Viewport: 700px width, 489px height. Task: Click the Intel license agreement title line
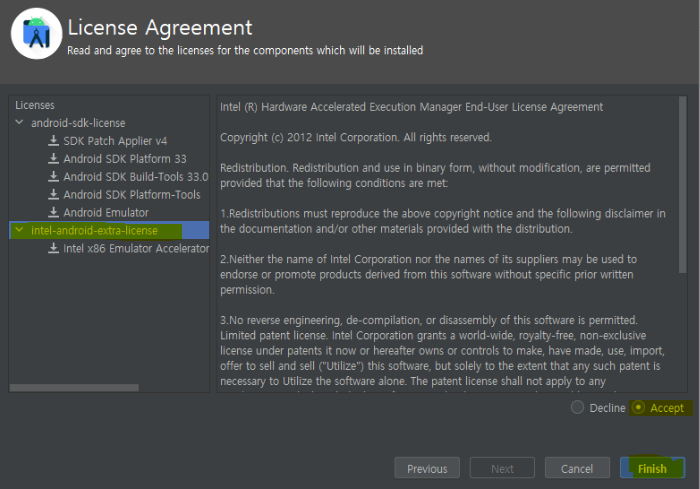(x=411, y=107)
